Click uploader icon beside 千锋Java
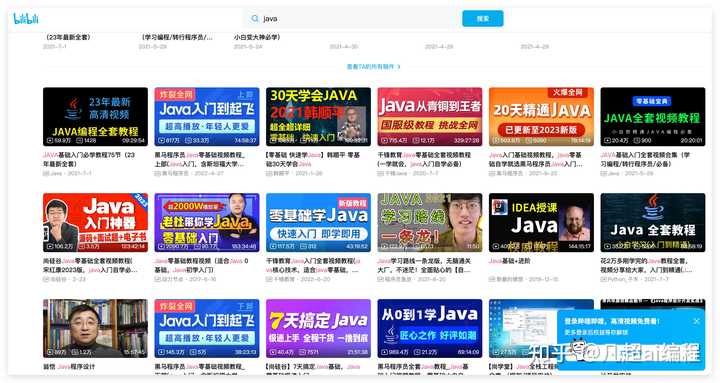 [381, 174]
